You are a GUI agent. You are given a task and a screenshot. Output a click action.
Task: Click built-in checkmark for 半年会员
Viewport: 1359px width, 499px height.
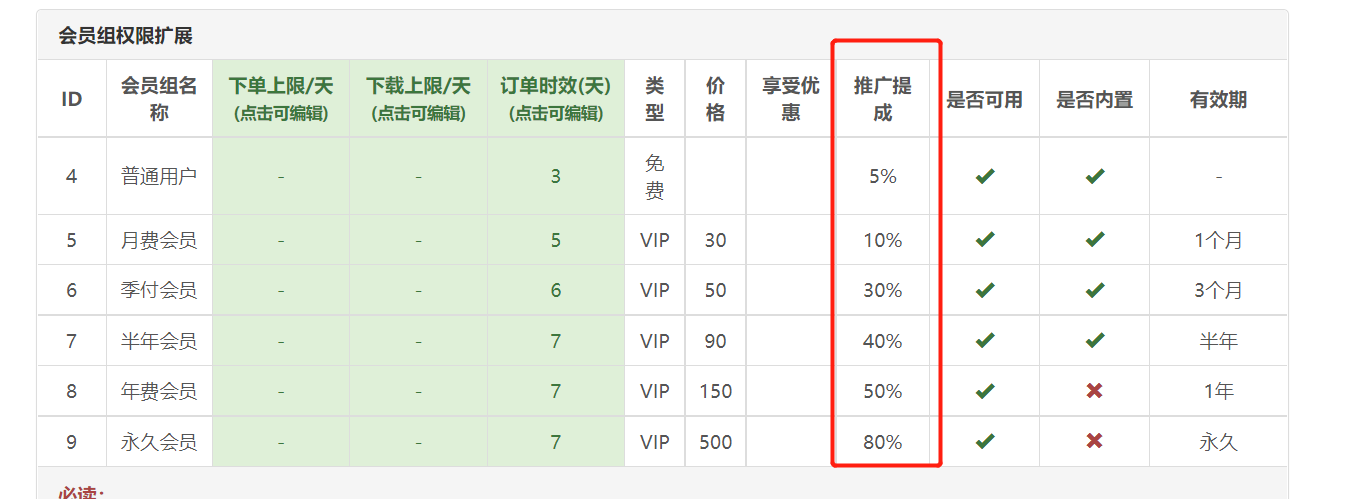tap(1095, 341)
